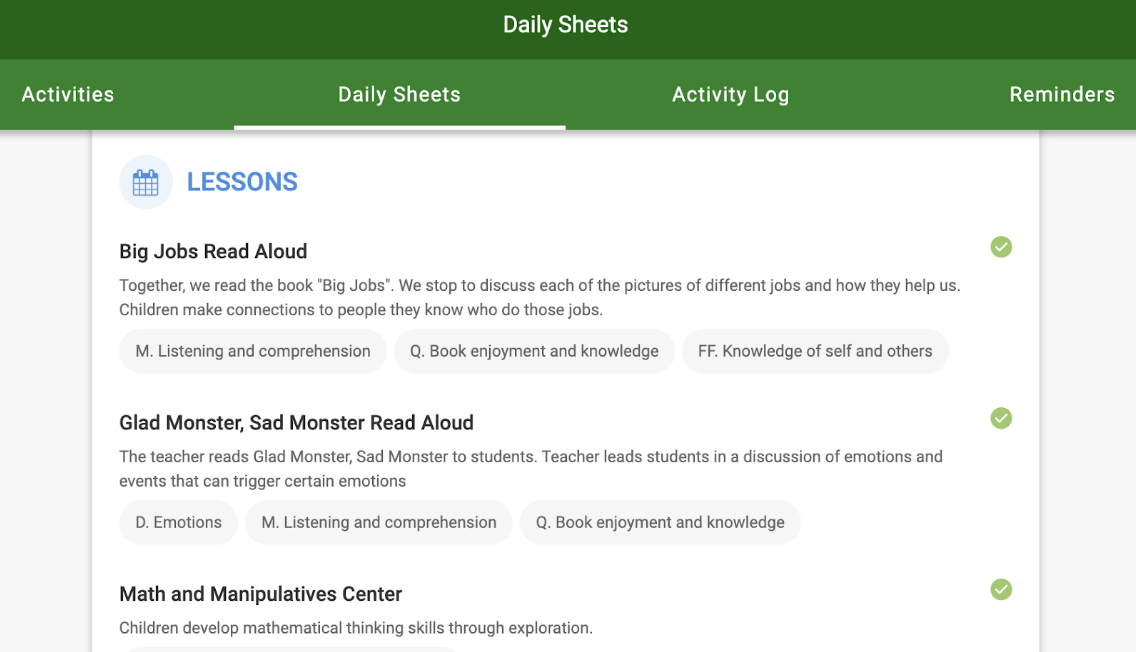
Task: Click the Daily Sheets page title header
Action: click(x=565, y=25)
